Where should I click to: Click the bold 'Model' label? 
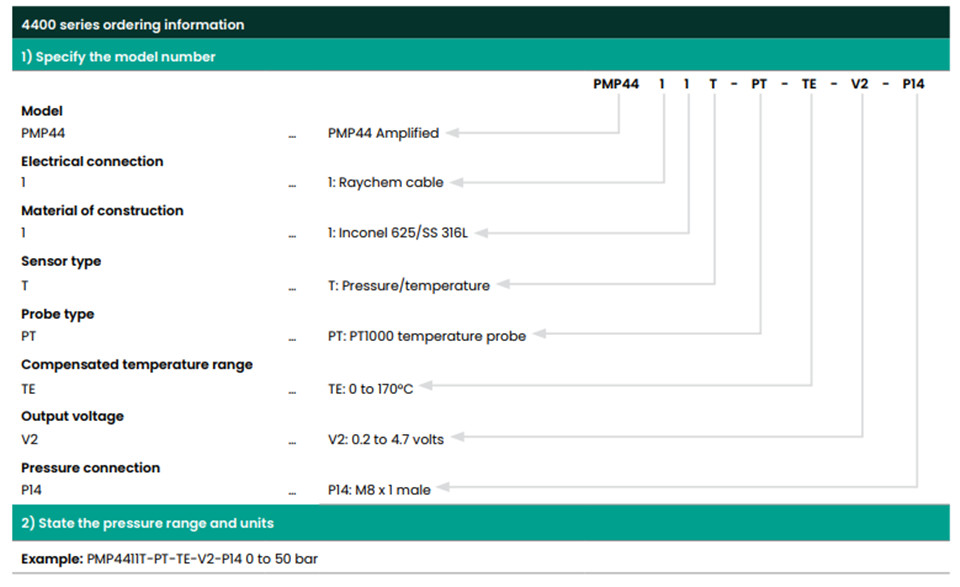(x=42, y=111)
